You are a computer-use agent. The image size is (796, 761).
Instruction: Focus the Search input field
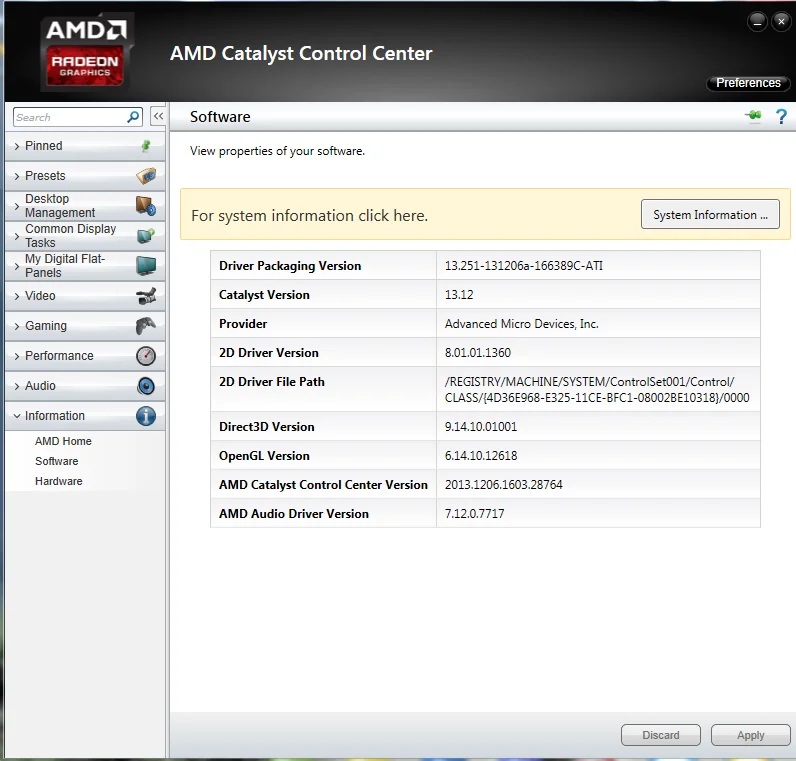pyautogui.click(x=70, y=117)
